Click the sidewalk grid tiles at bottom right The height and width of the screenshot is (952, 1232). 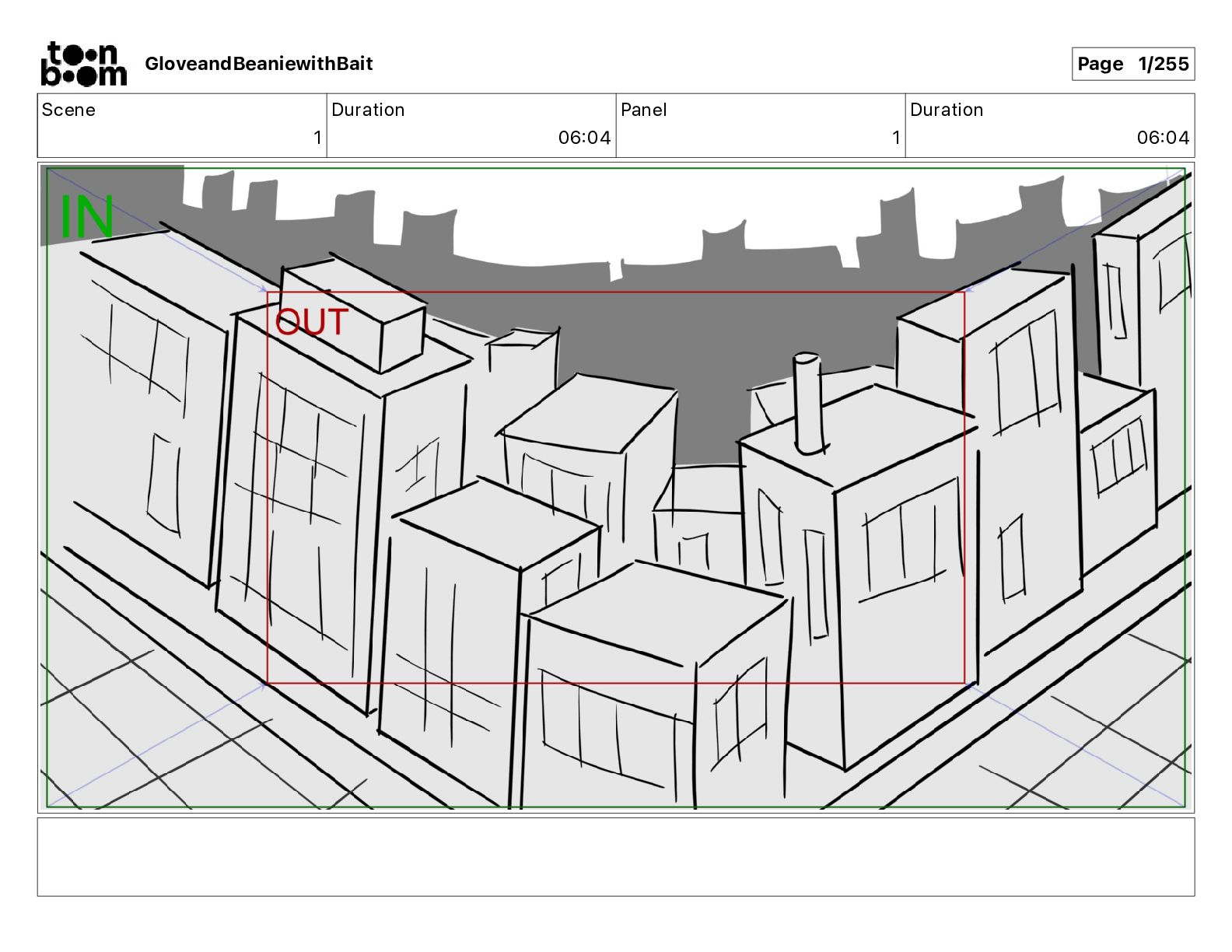click(x=1089, y=739)
